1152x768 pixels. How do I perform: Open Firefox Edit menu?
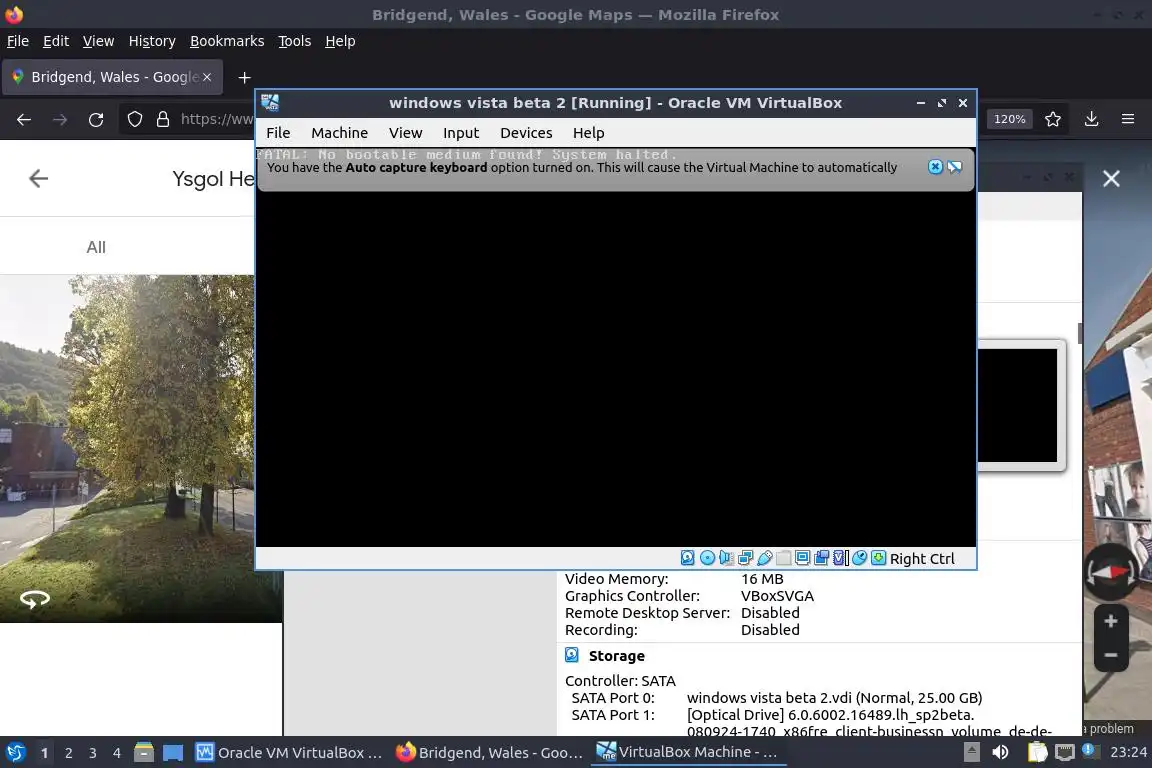tap(56, 41)
